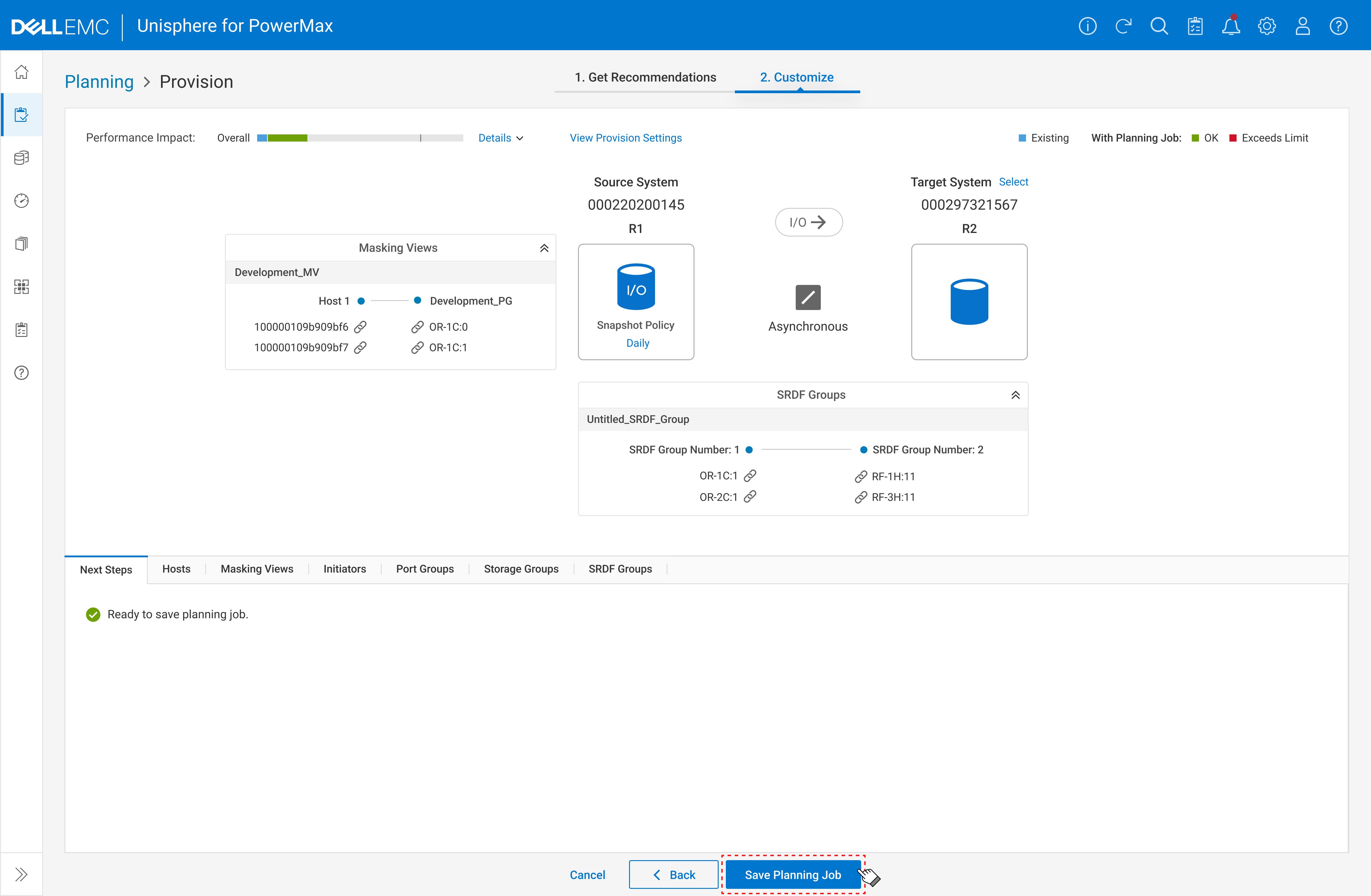The height and width of the screenshot is (896, 1371).
Task: Select the Target System R2 storage box
Action: 969,302
